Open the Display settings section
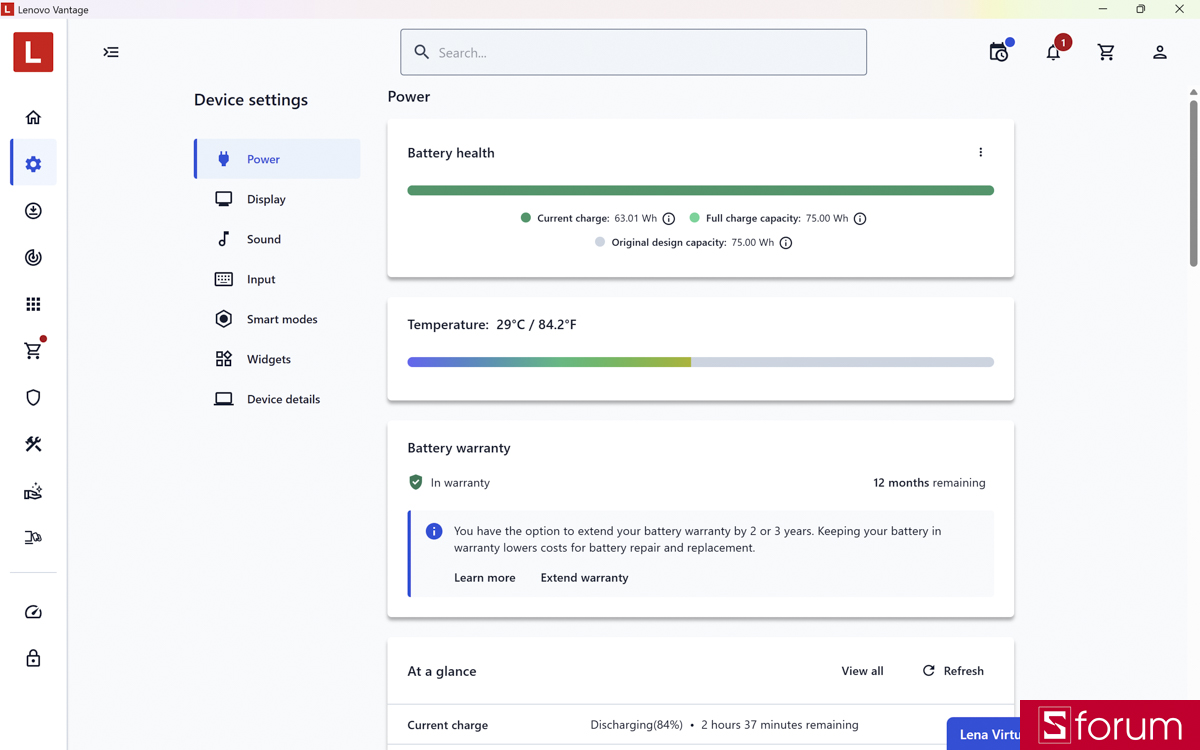 (277, 199)
